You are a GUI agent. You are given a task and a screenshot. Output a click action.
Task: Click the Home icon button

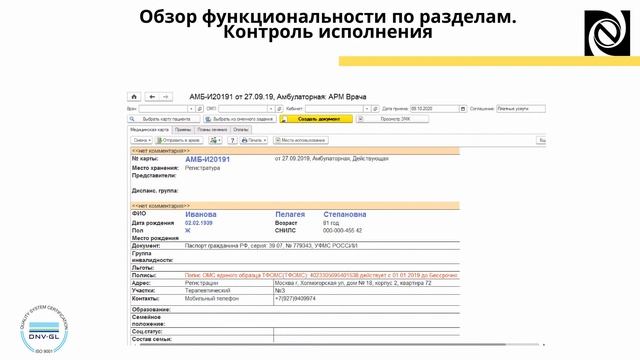coord(134,97)
